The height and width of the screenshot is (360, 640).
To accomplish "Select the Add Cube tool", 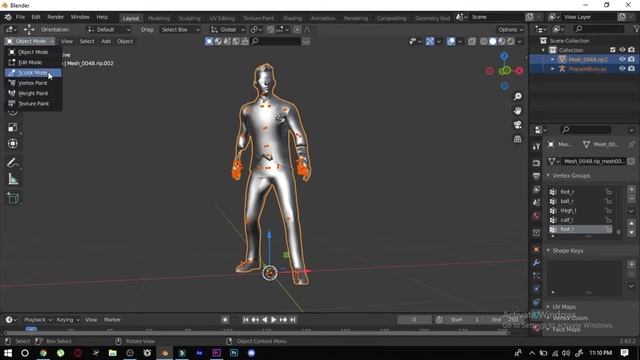I will tap(13, 198).
